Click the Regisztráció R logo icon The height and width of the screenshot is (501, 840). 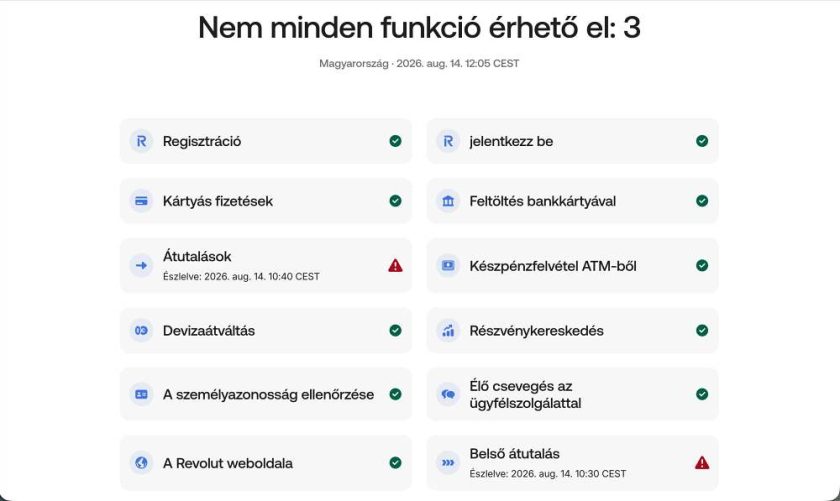click(141, 141)
